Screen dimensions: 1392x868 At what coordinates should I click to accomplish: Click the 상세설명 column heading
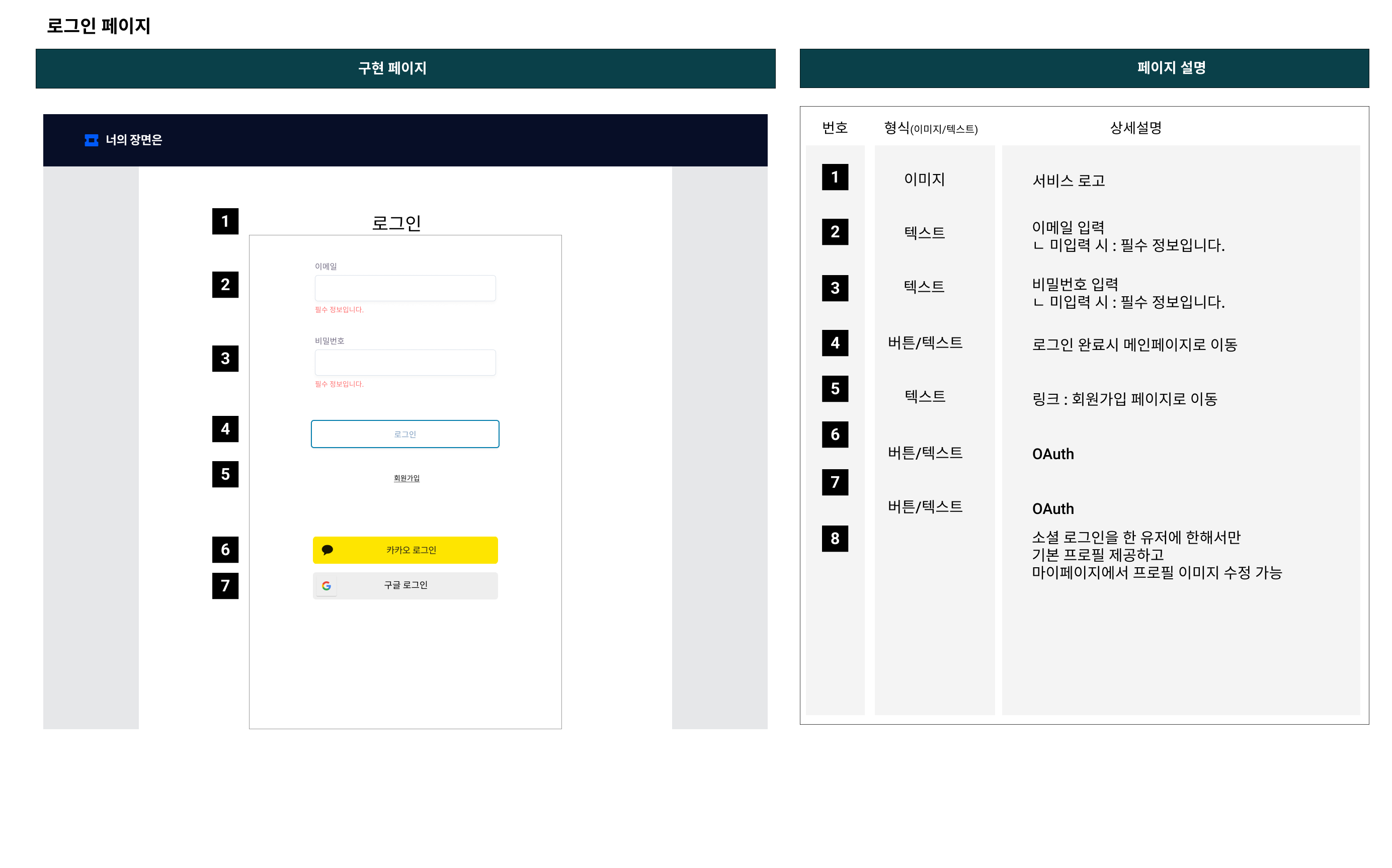click(1135, 127)
